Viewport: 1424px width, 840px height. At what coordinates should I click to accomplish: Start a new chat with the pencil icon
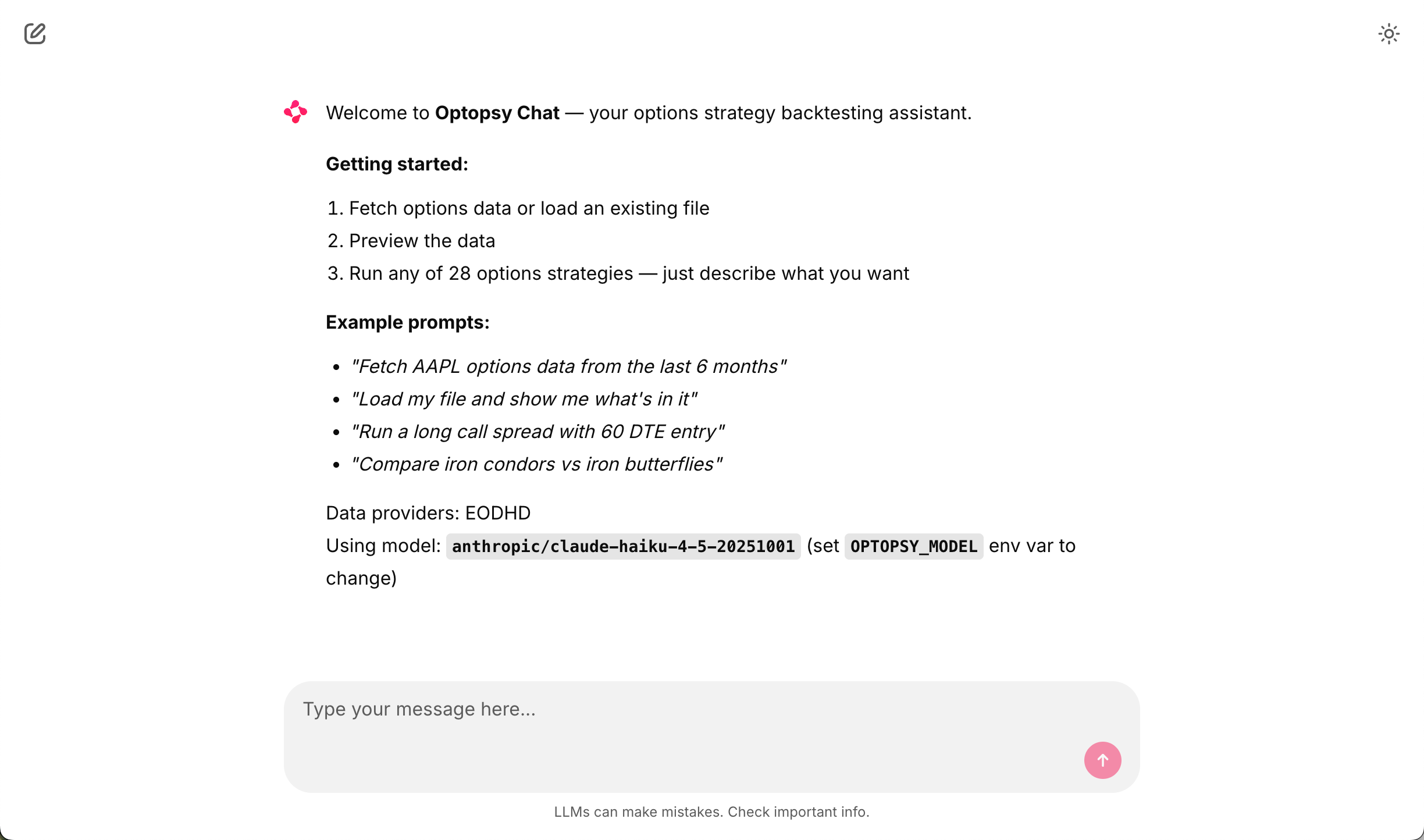pos(35,34)
